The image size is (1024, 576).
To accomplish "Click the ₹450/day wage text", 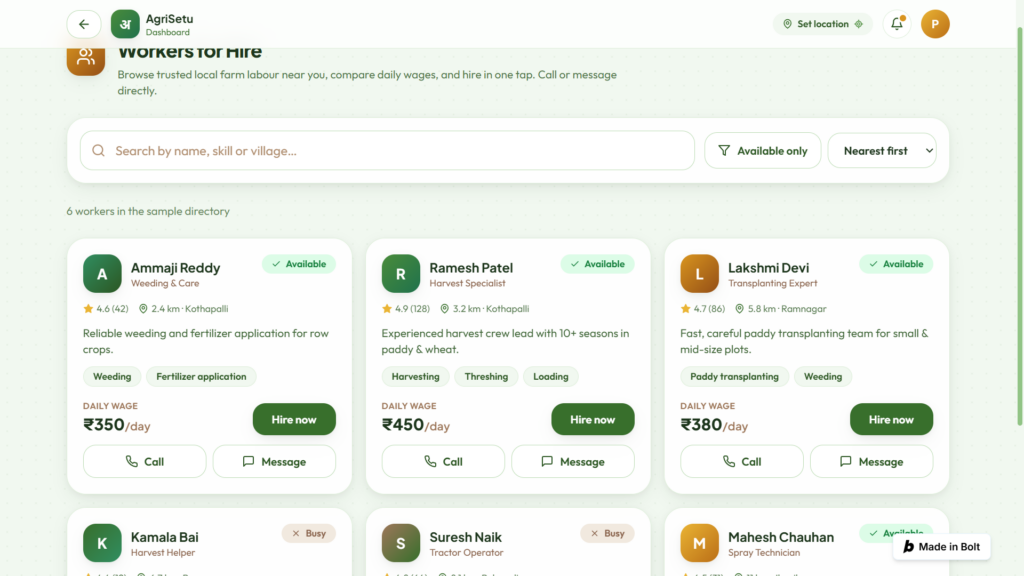I will pos(415,425).
